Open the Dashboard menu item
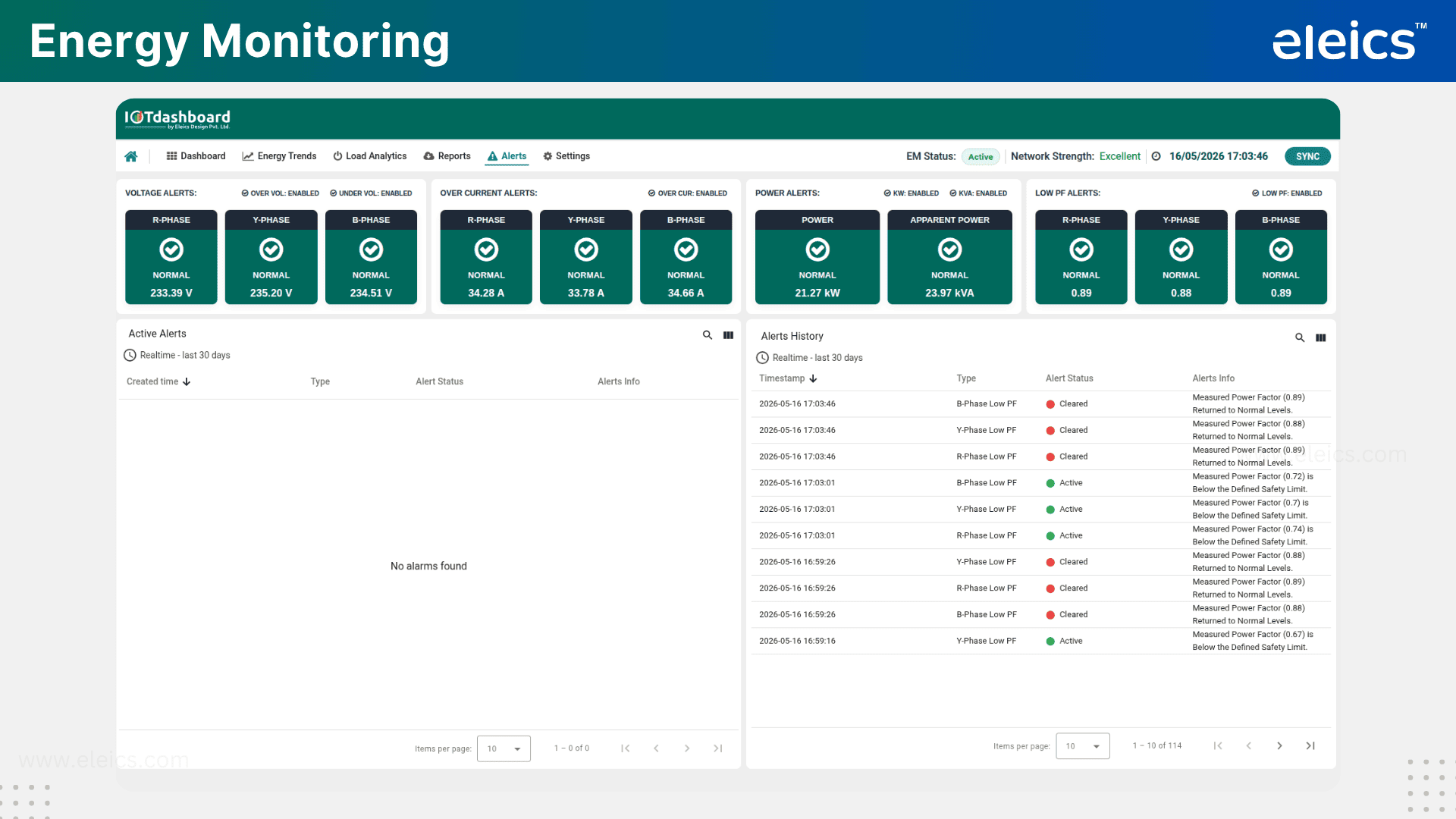Viewport: 1456px width, 819px height. [x=196, y=156]
